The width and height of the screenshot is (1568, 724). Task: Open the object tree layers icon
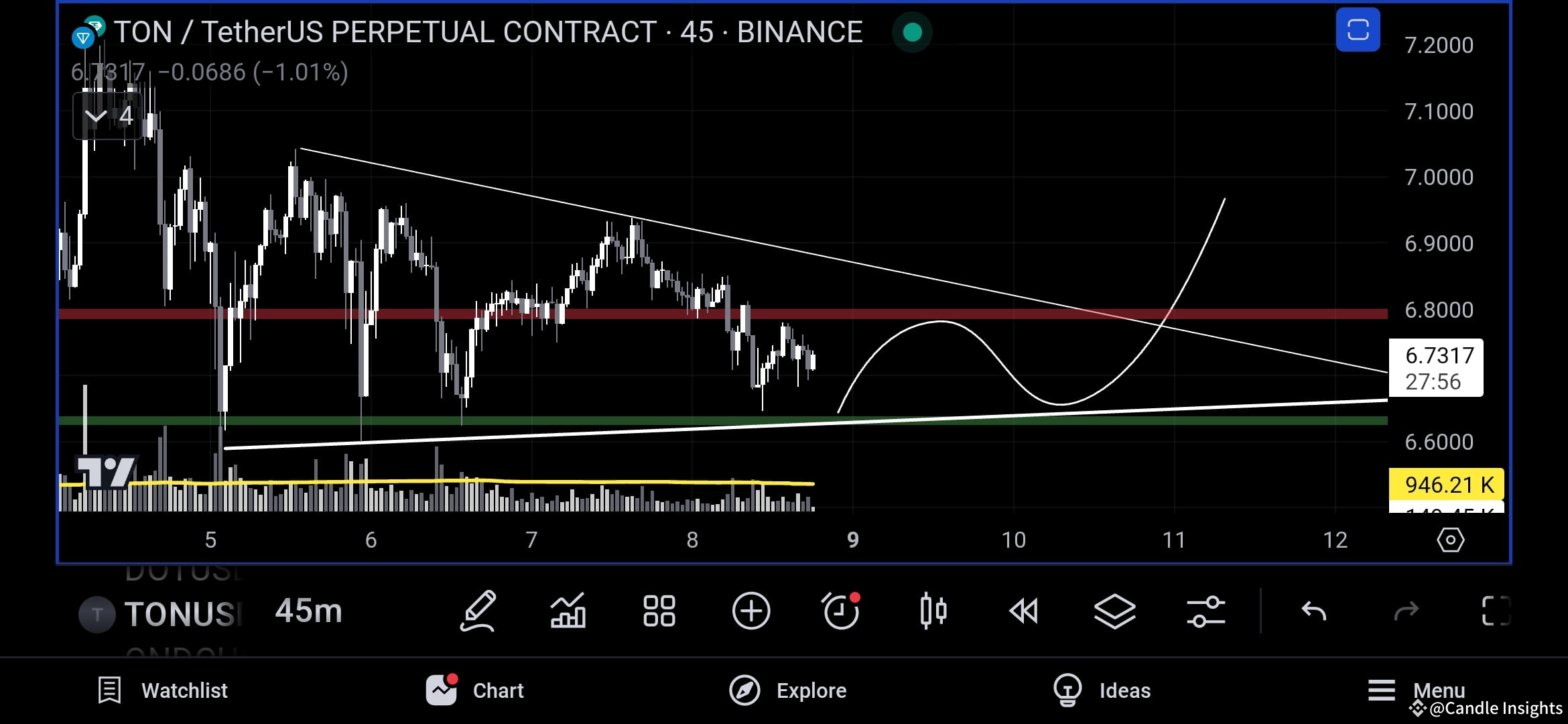(1114, 611)
